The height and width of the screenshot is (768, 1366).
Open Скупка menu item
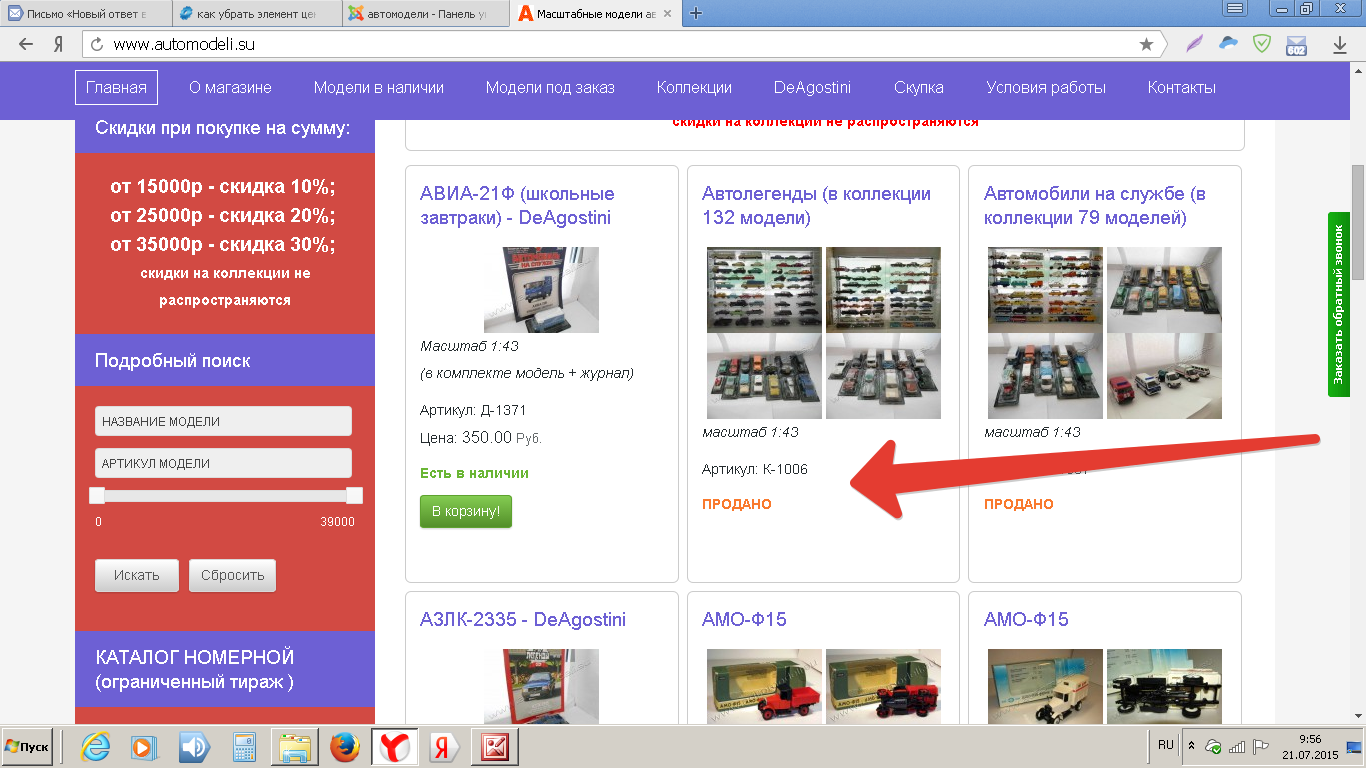pyautogui.click(x=919, y=87)
